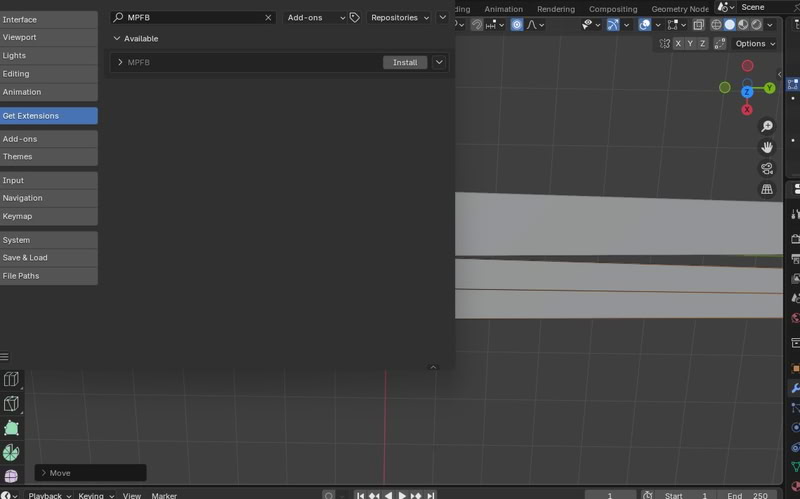Click the tag filter icon beside Add-ons

coord(355,18)
